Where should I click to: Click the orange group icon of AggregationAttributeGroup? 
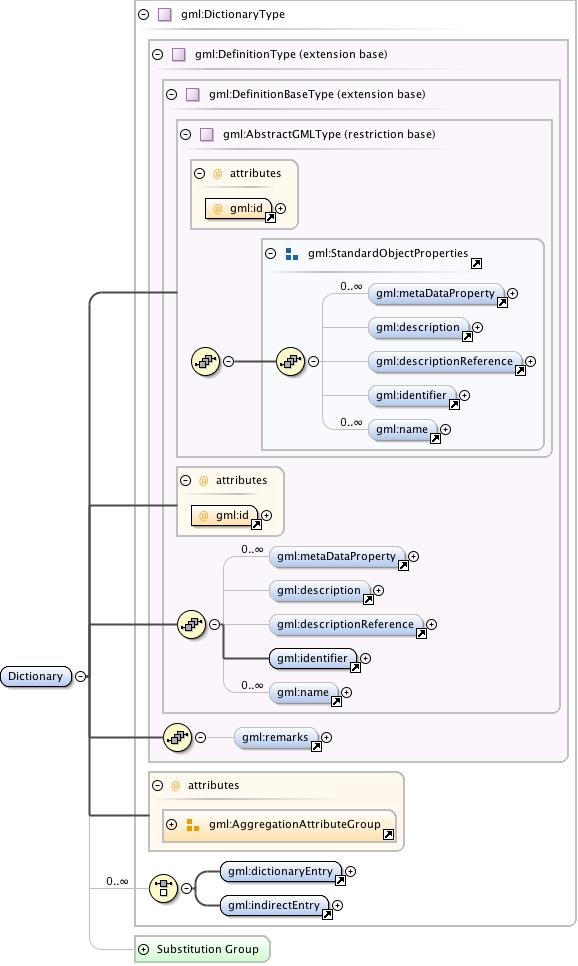pyautogui.click(x=193, y=824)
